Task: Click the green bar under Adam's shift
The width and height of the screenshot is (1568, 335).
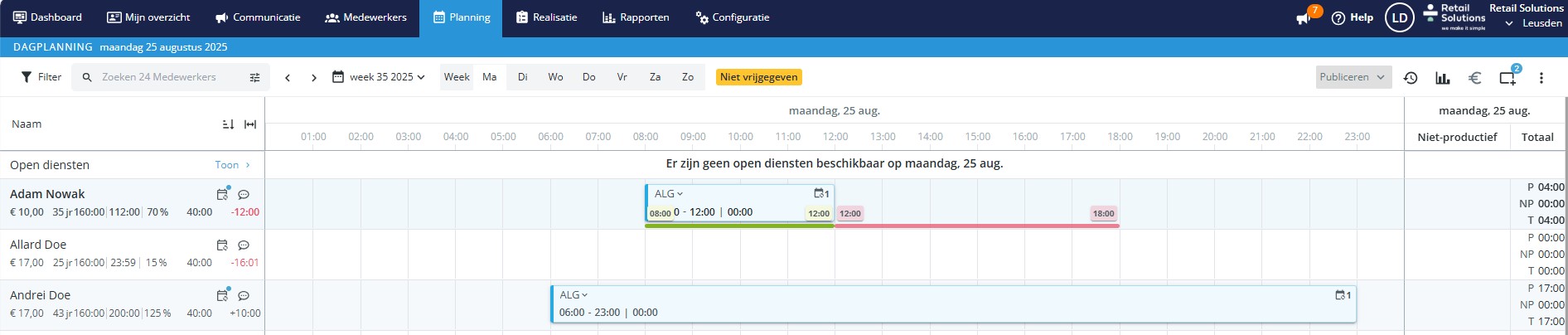Action: 739,226
